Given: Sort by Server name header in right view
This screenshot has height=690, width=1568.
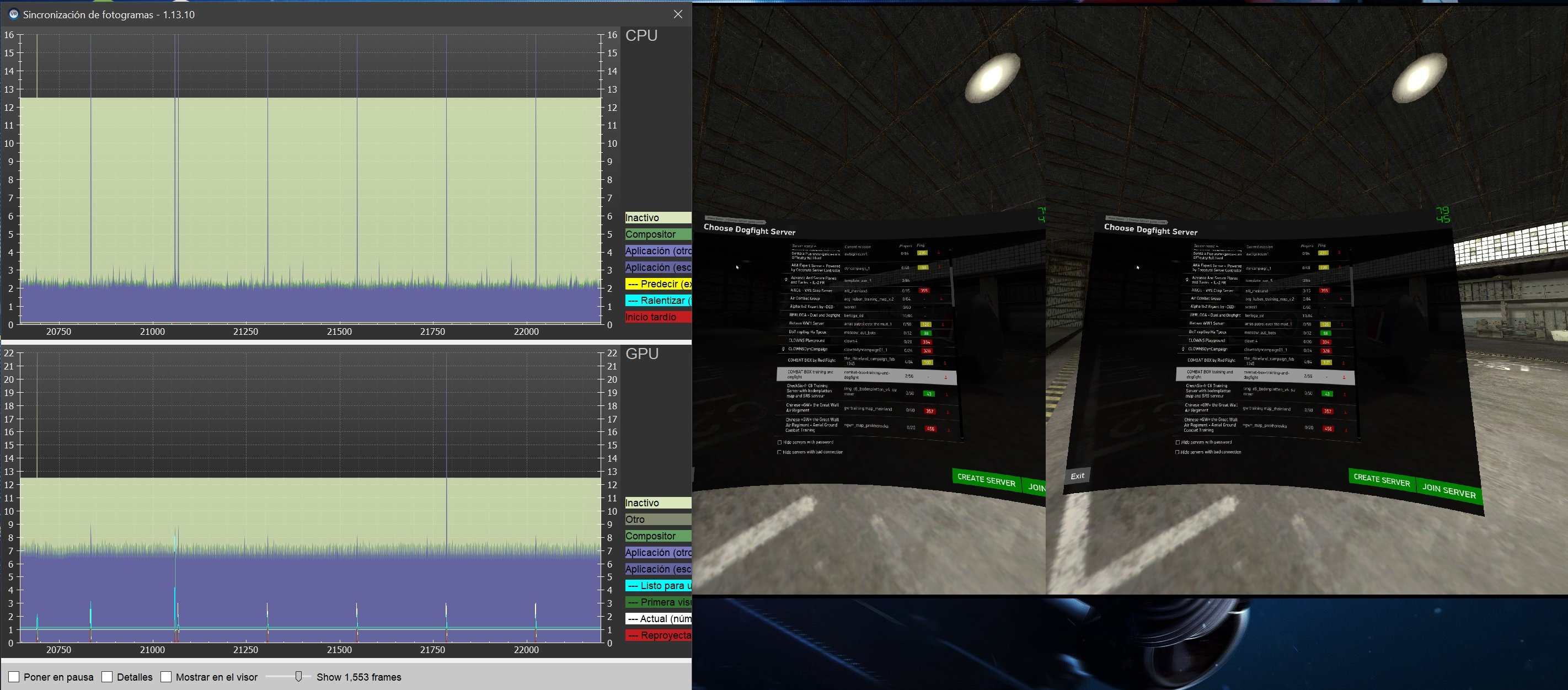Looking at the screenshot, I should (x=1205, y=246).
